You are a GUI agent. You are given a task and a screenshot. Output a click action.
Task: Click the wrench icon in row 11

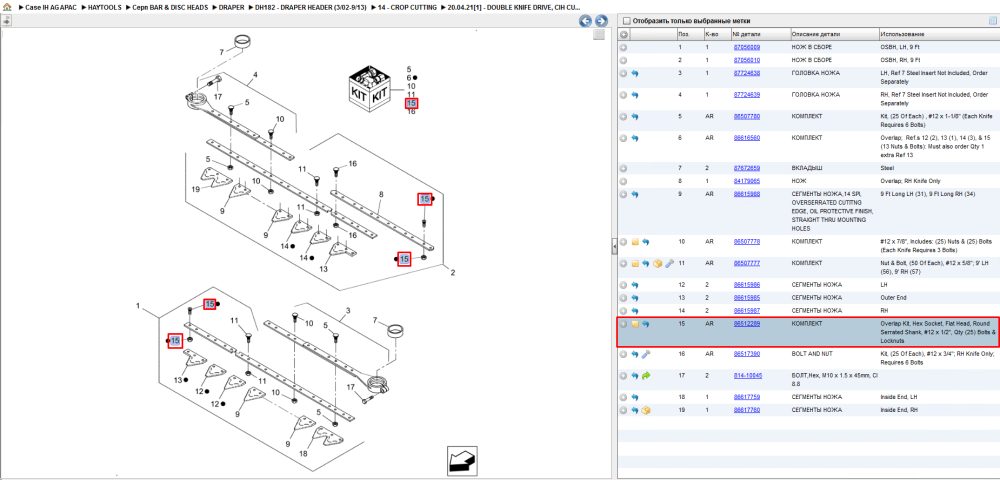point(668,263)
